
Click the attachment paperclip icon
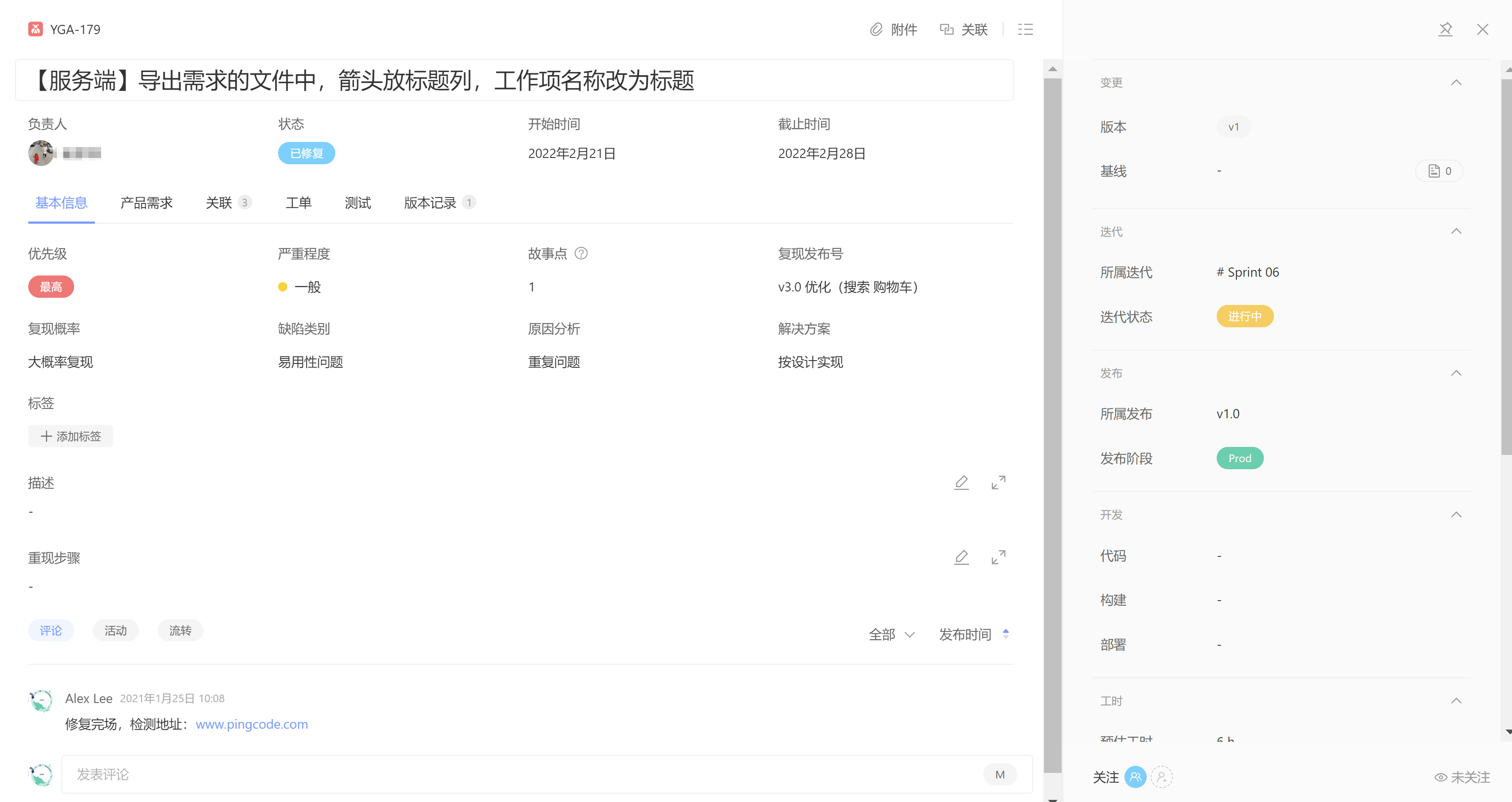[876, 29]
